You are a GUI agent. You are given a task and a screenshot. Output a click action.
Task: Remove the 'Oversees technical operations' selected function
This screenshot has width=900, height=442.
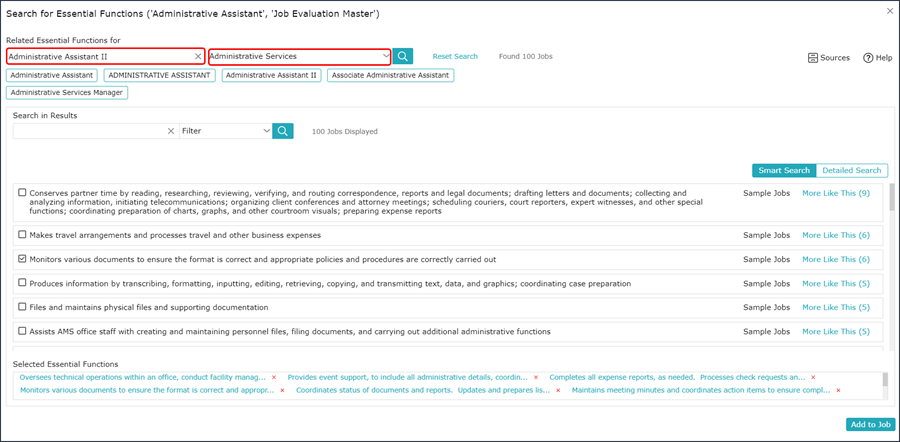click(274, 378)
